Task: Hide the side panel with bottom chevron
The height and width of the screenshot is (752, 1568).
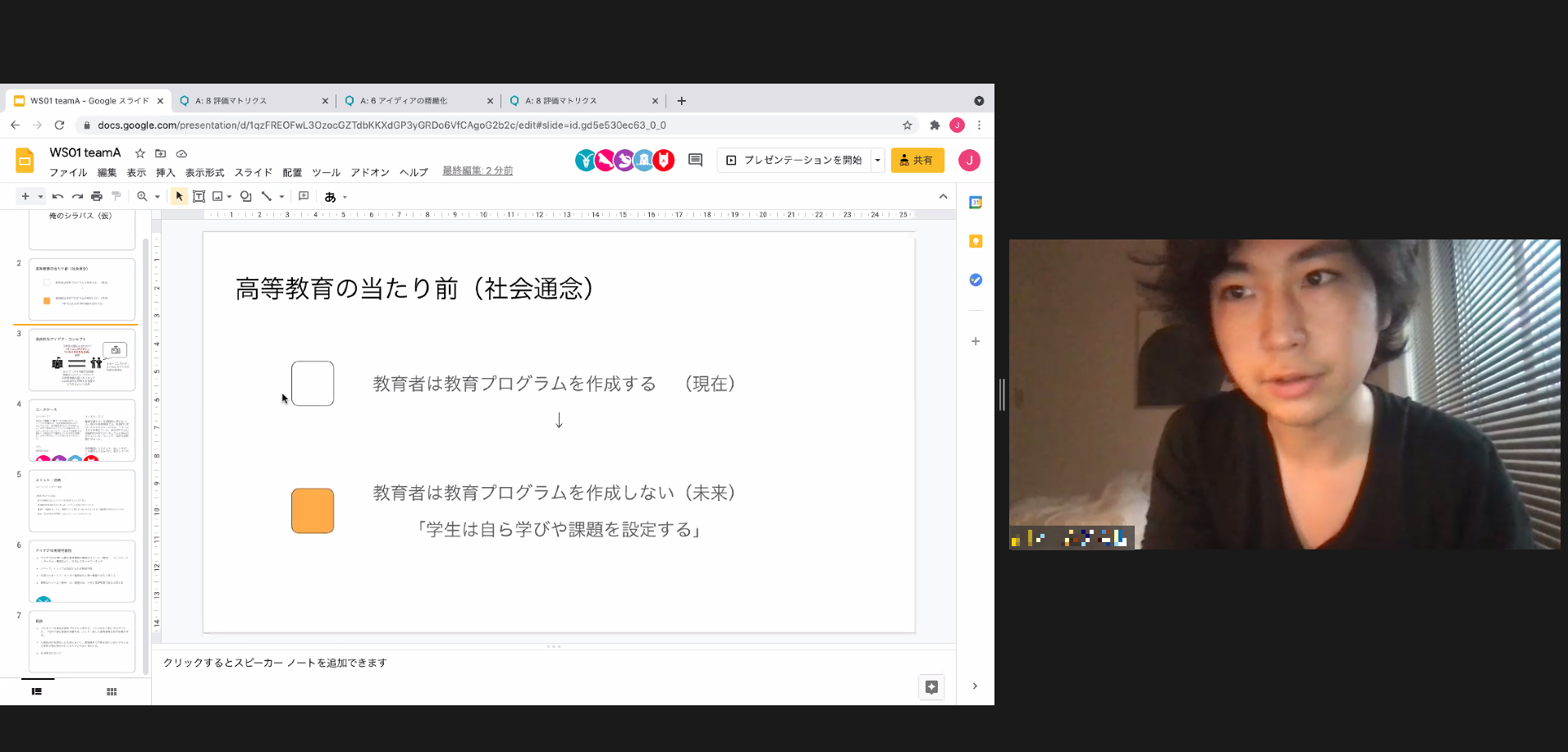Action: click(975, 686)
